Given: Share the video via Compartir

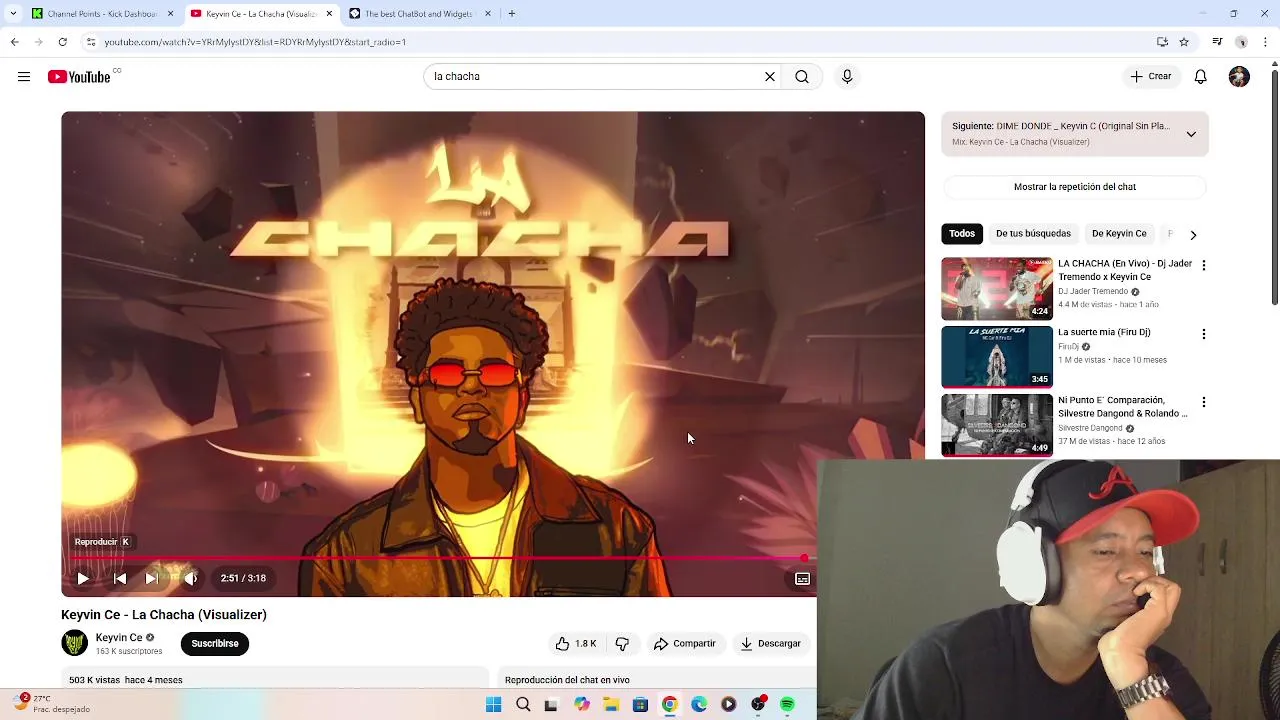Looking at the screenshot, I should [685, 643].
